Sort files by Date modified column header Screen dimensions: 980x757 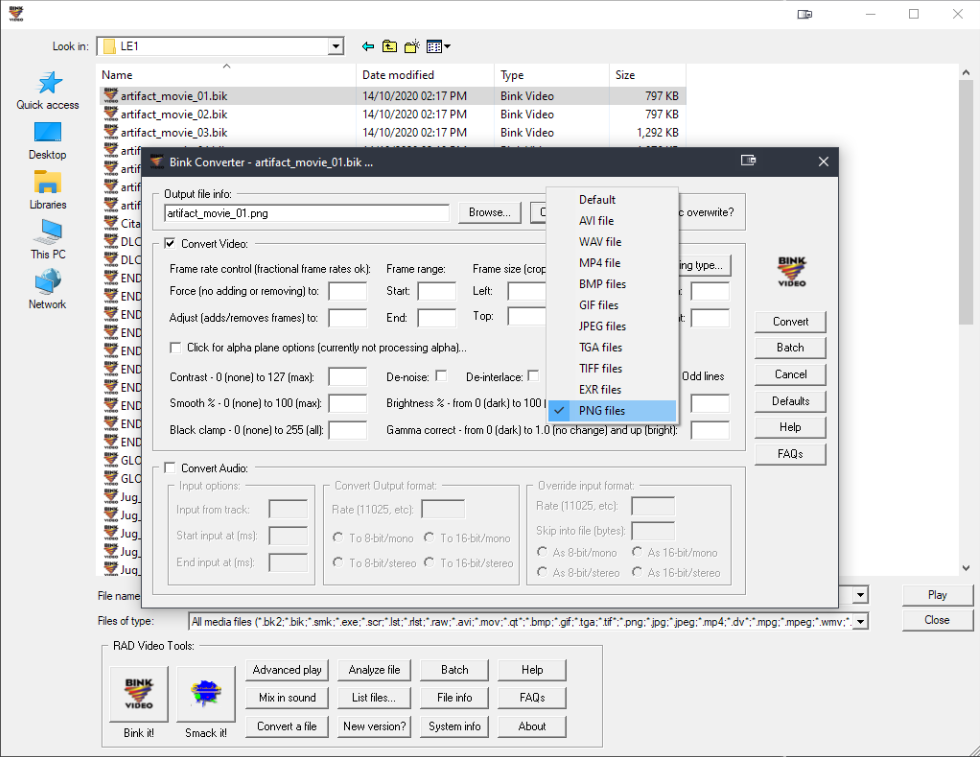tap(425, 75)
